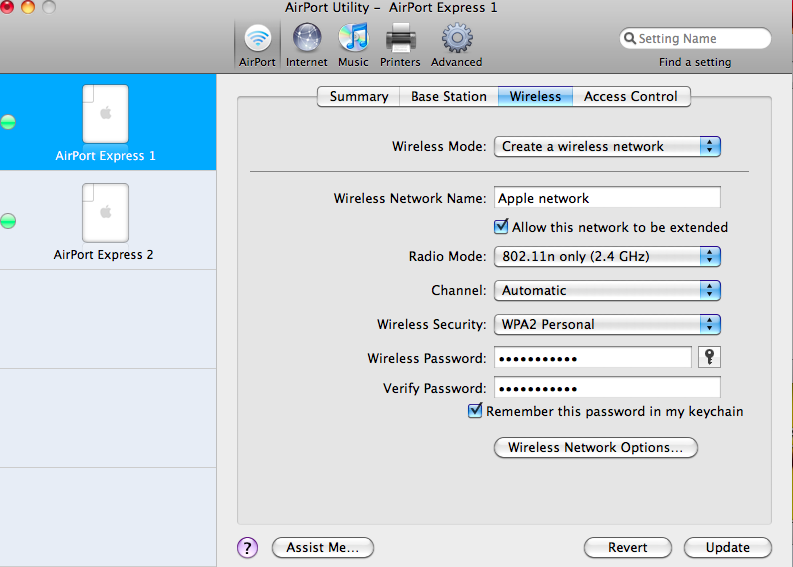
Task: Click the Update button
Action: (728, 547)
